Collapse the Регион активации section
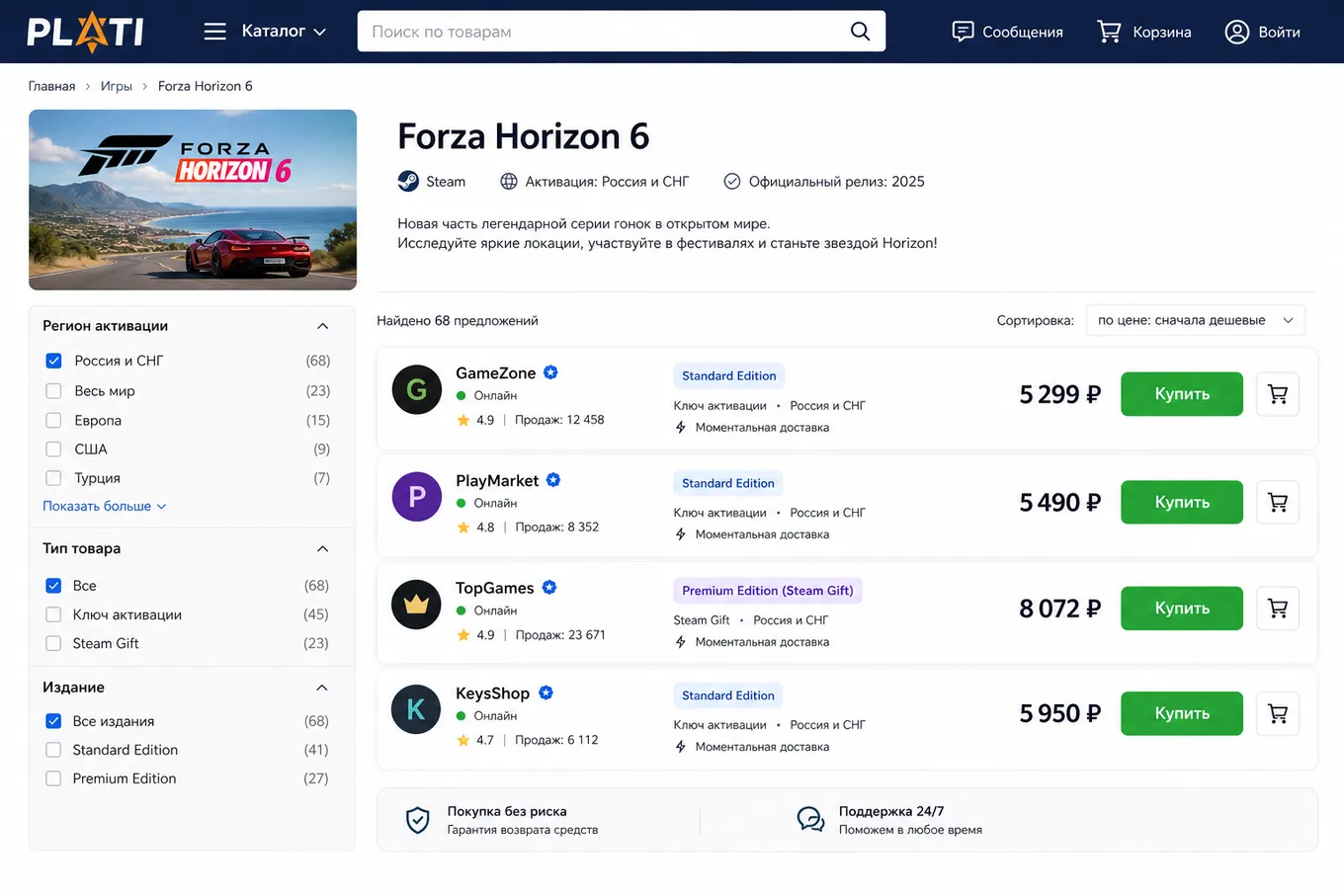Image resolution: width=1344 pixels, height=896 pixels. (x=322, y=326)
